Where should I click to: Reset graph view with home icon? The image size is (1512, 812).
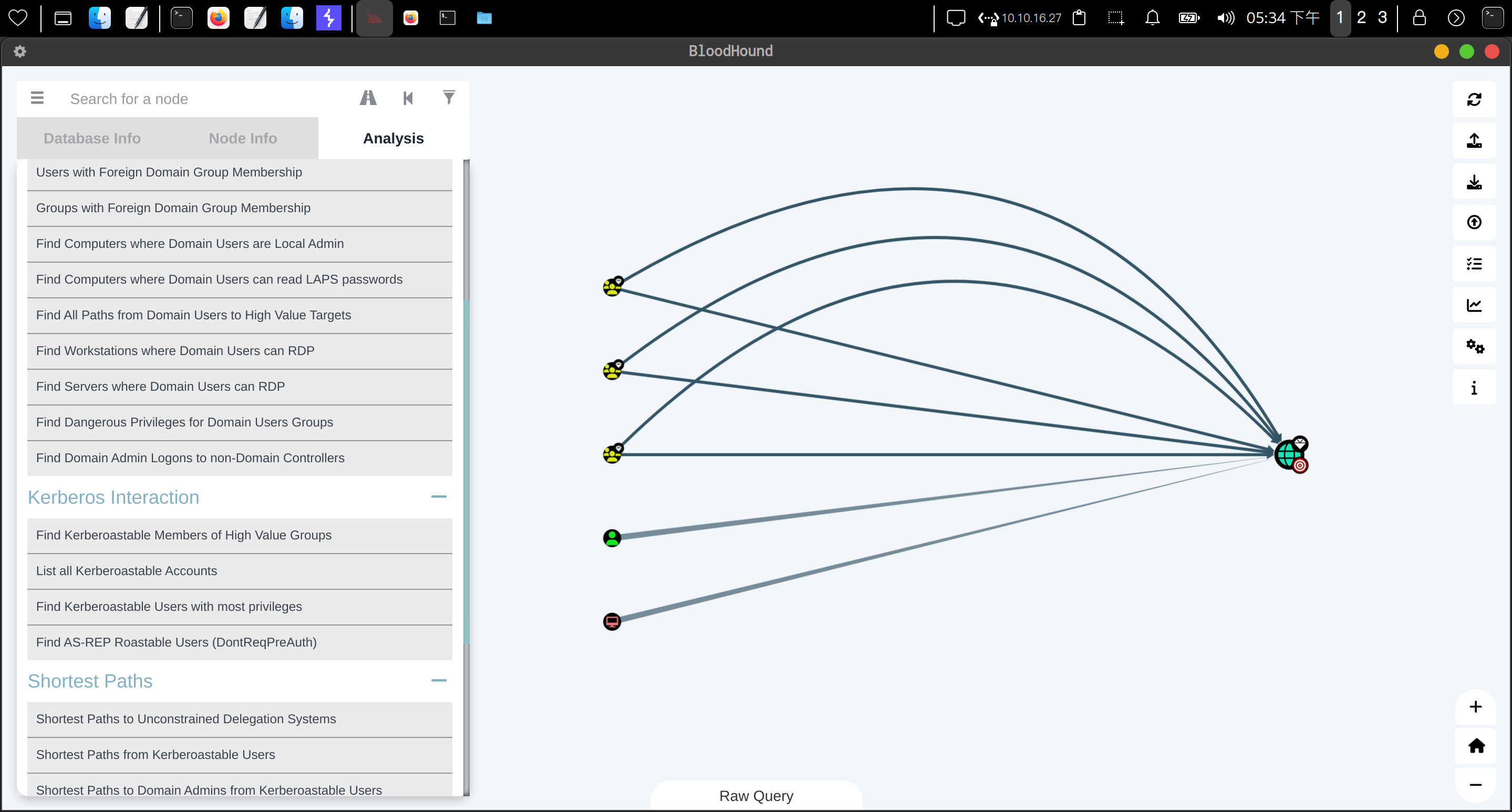point(1476,746)
